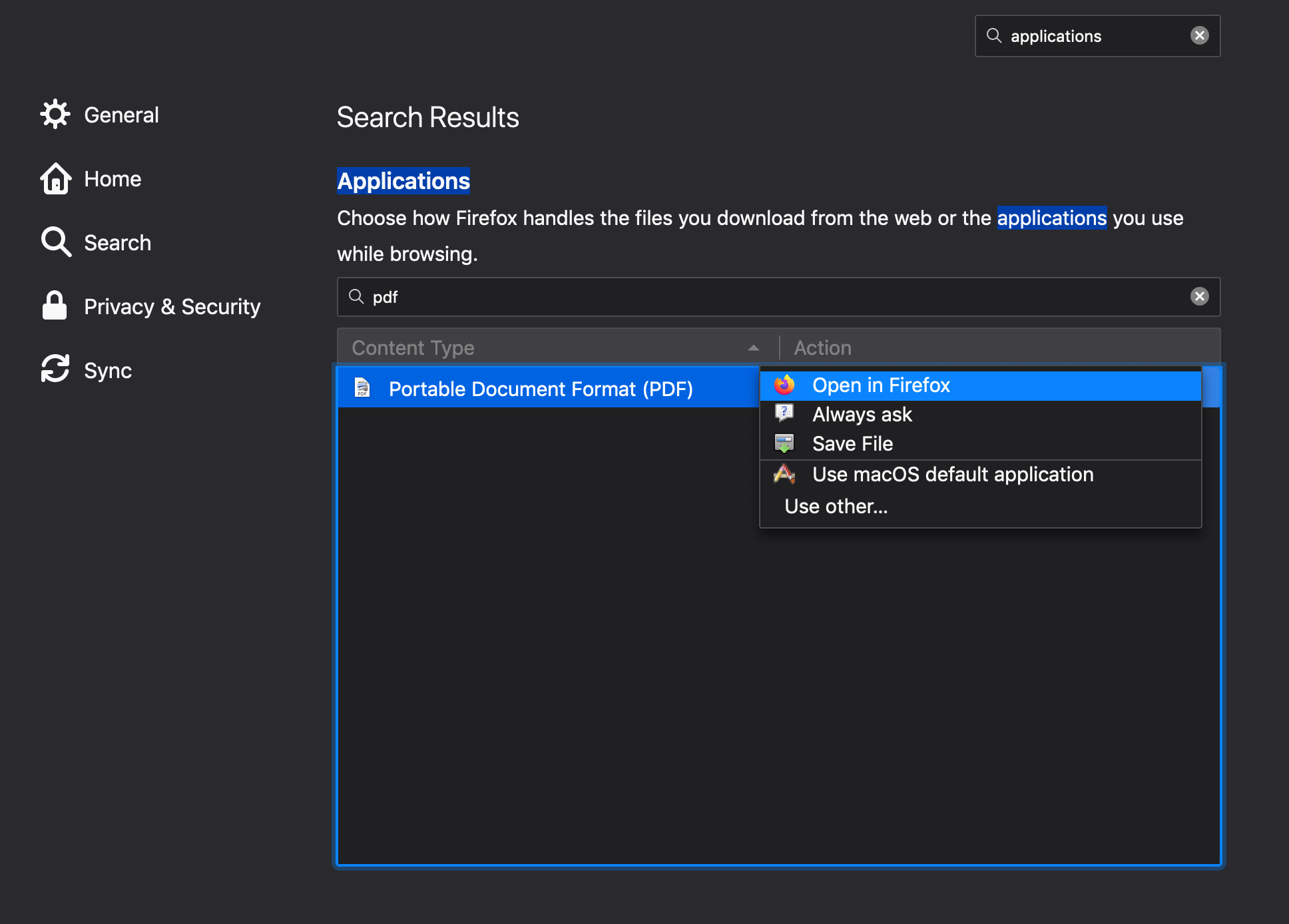1289x924 pixels.
Task: Choose 'Open in Firefox' action
Action: (980, 385)
